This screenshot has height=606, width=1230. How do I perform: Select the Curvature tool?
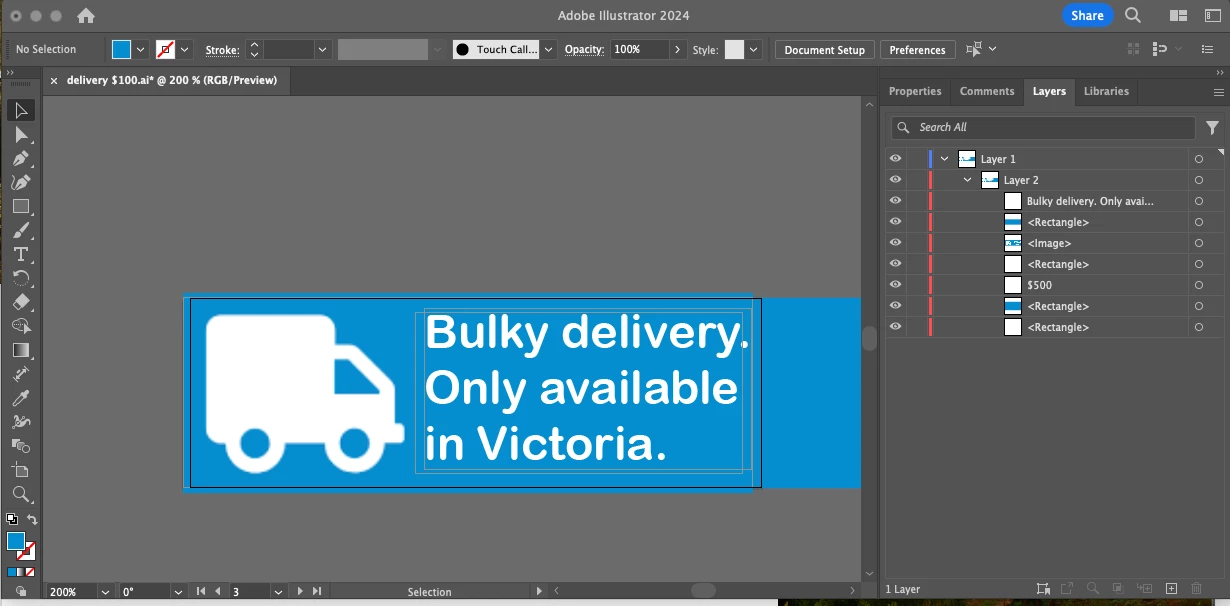point(21,182)
